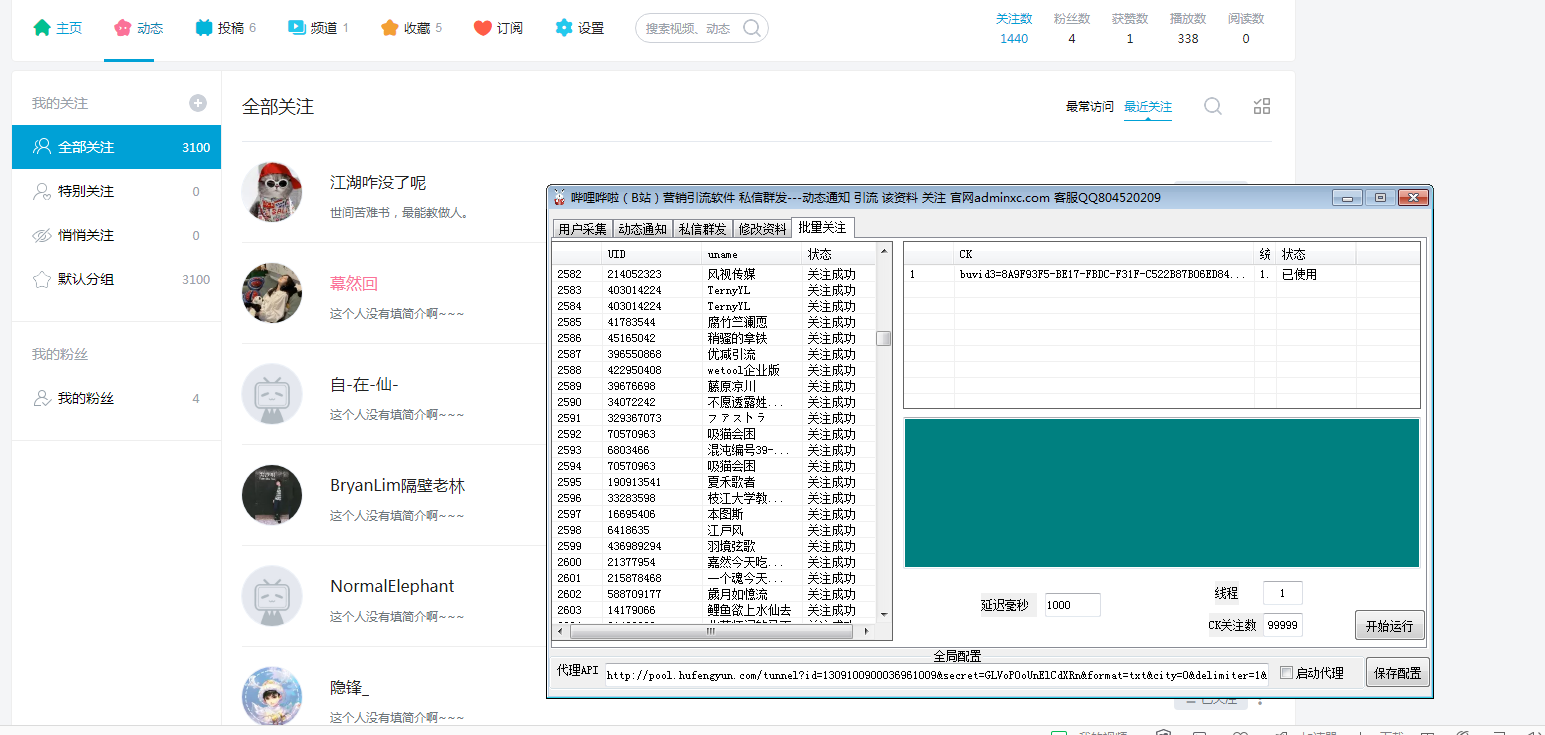This screenshot has width=1545, height=735.
Task: Click the 设置 gear icon
Action: 564,28
